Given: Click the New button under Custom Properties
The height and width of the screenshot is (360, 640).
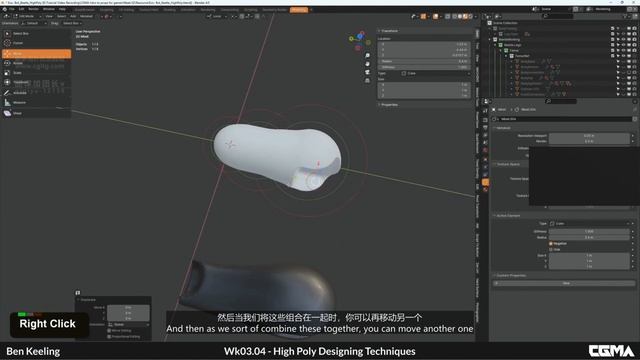Looking at the screenshot, I should [x=566, y=283].
